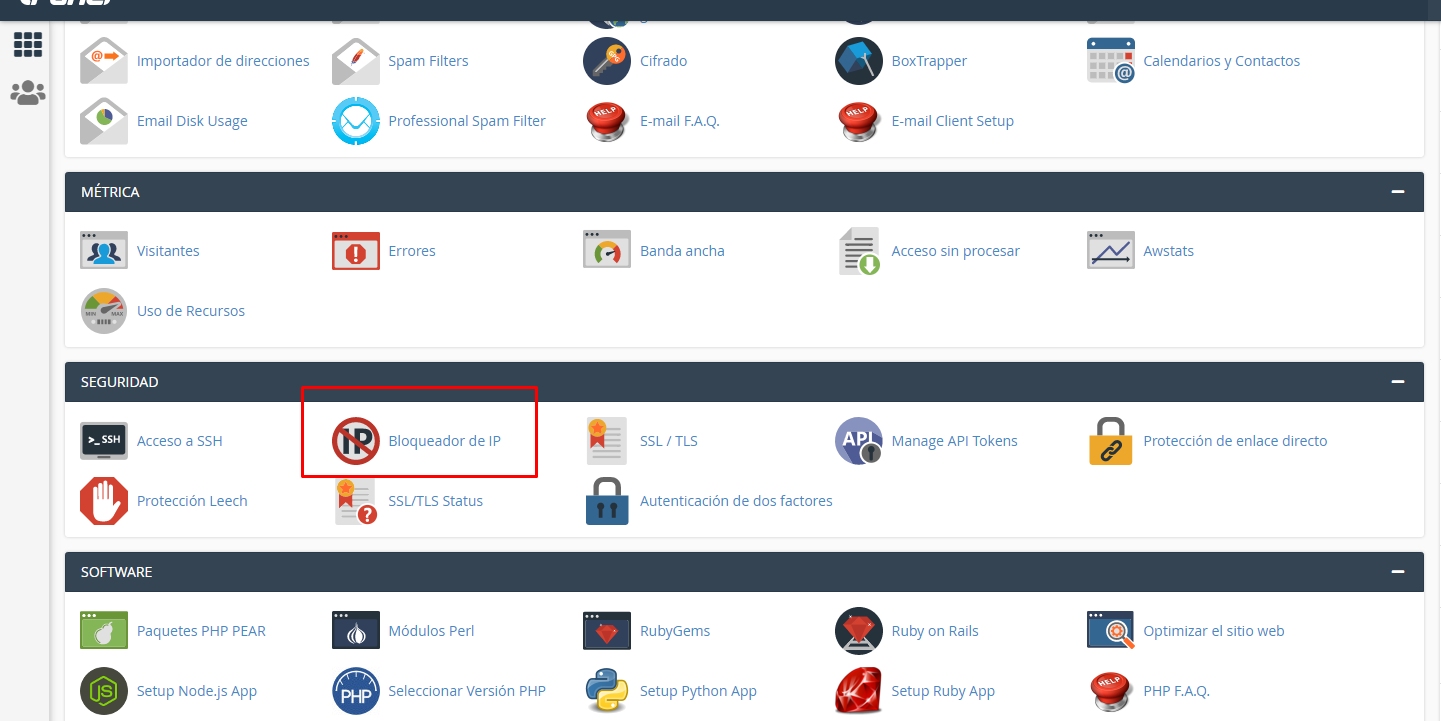The height and width of the screenshot is (721, 1441).
Task: Open the BoxTrapper icon
Action: pyautogui.click(x=859, y=61)
